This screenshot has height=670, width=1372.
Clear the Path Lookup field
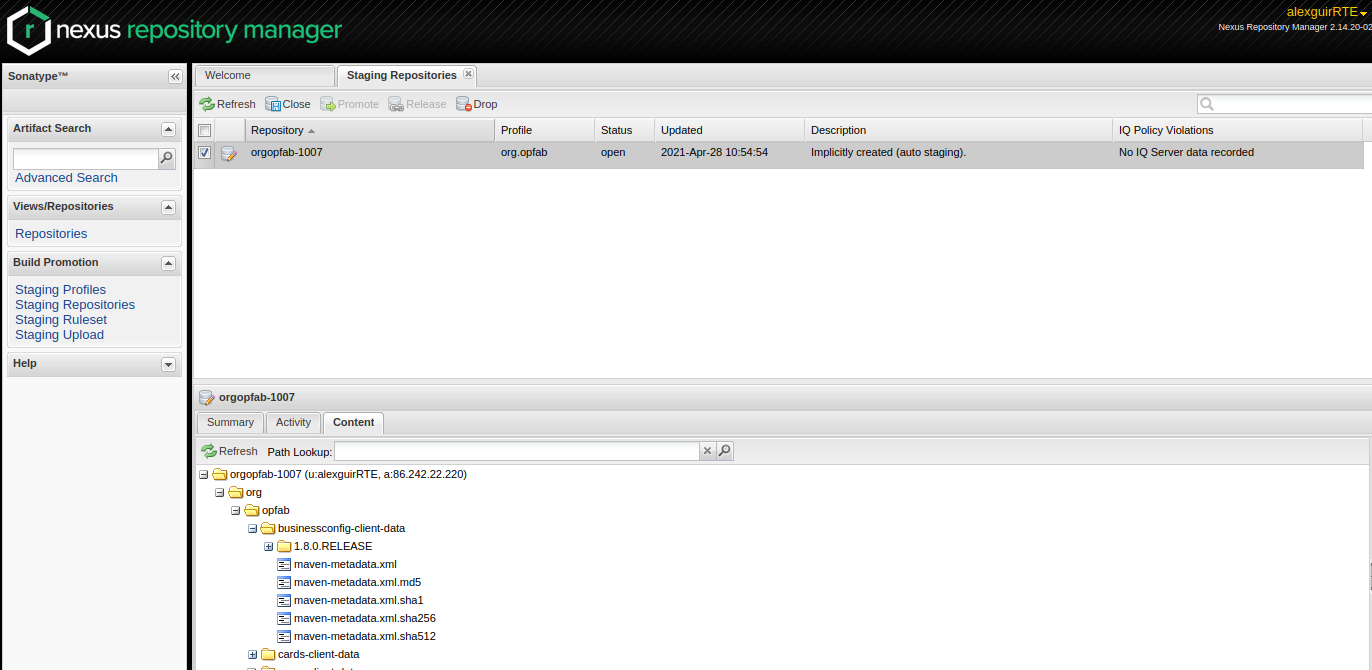(x=707, y=451)
